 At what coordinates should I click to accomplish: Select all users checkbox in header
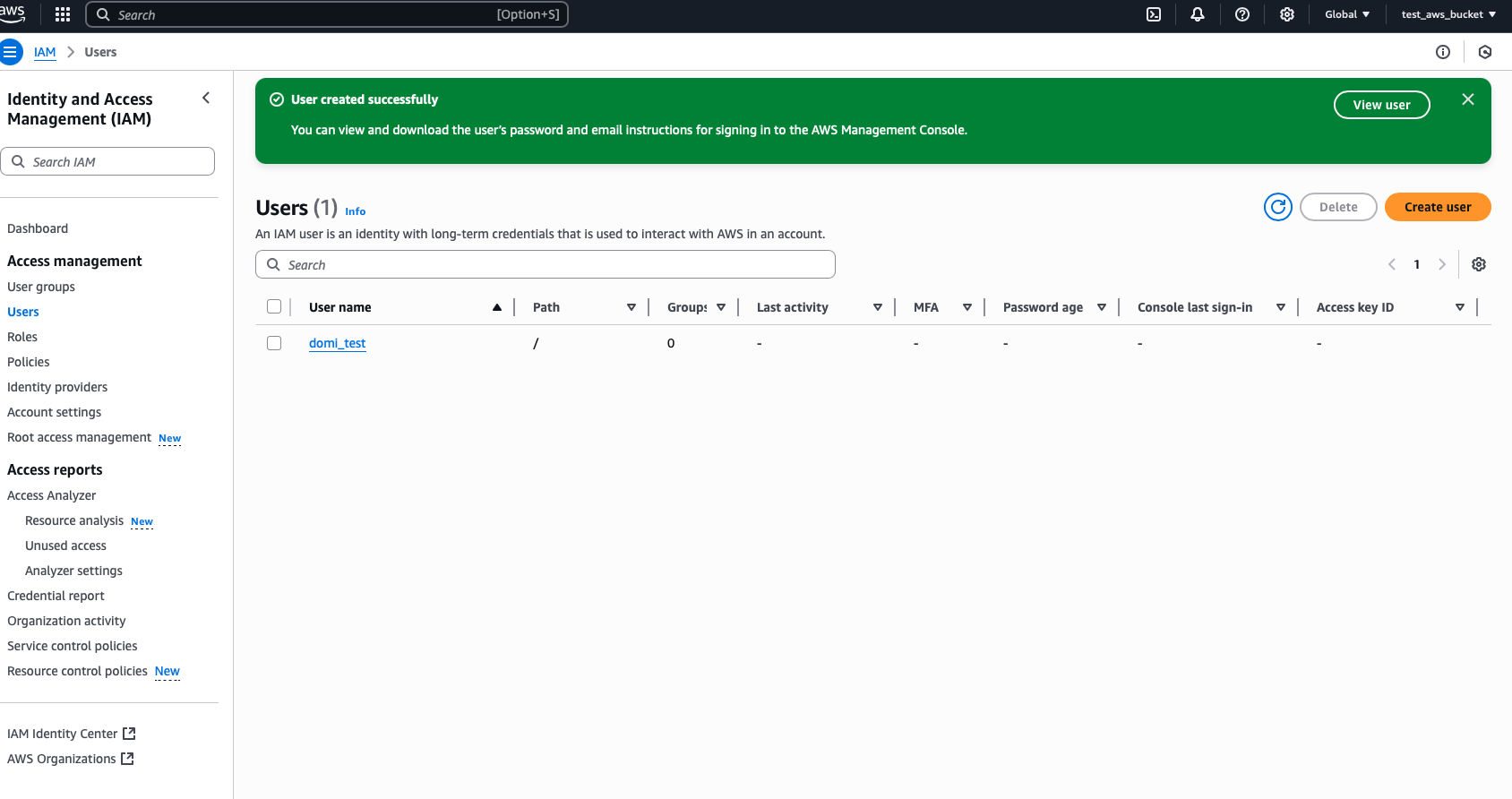(x=274, y=306)
